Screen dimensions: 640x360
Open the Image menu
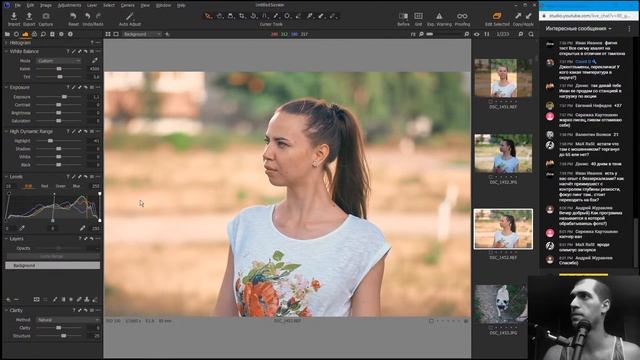point(46,5)
